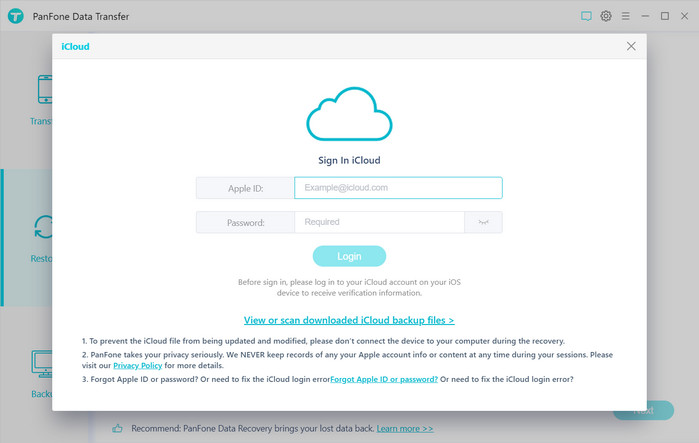Click the PanFone logo icon in title bar
Image resolution: width=699 pixels, height=443 pixels.
(16, 16)
